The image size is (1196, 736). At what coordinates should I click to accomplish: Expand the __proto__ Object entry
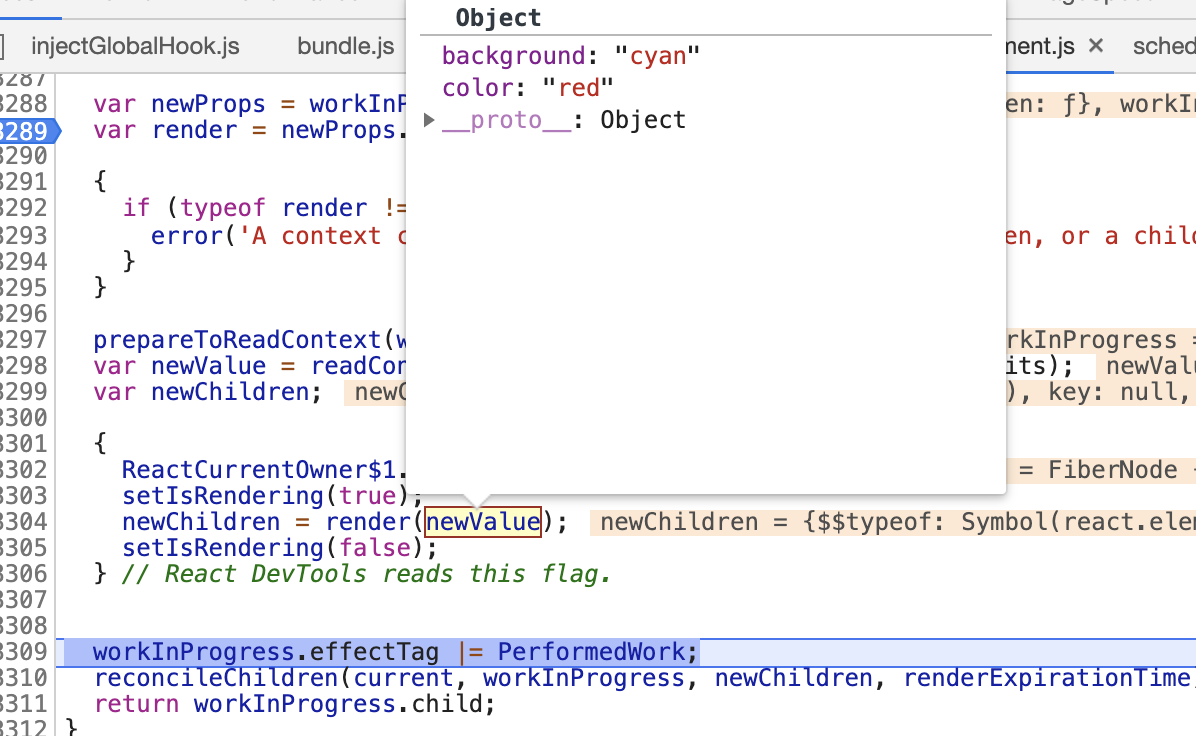point(429,120)
